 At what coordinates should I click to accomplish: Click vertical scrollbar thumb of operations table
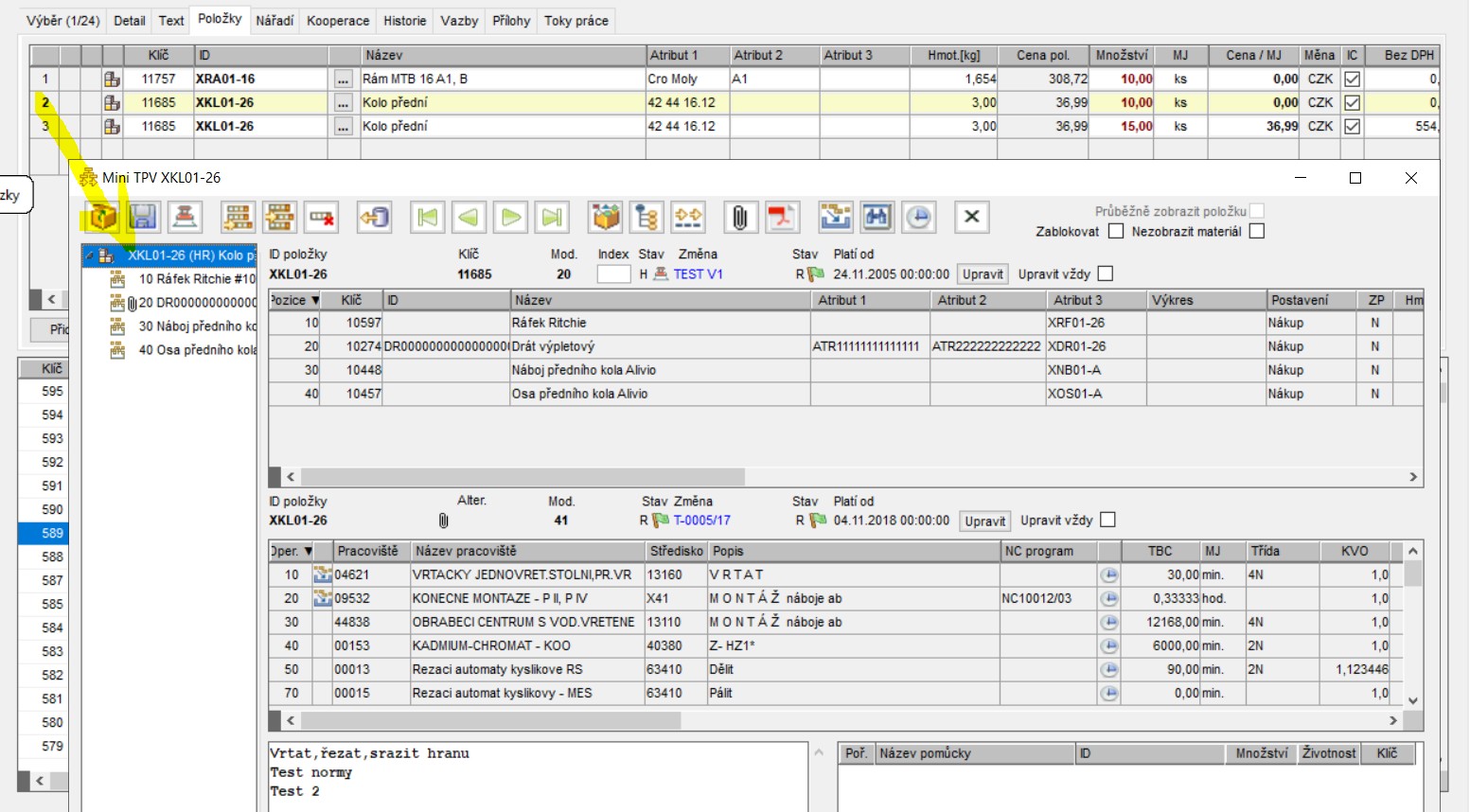[1413, 574]
